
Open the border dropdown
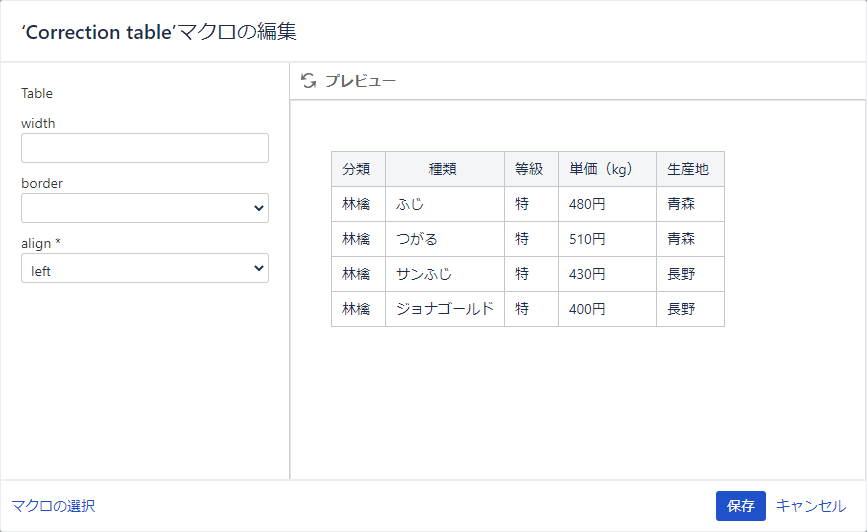coord(145,208)
